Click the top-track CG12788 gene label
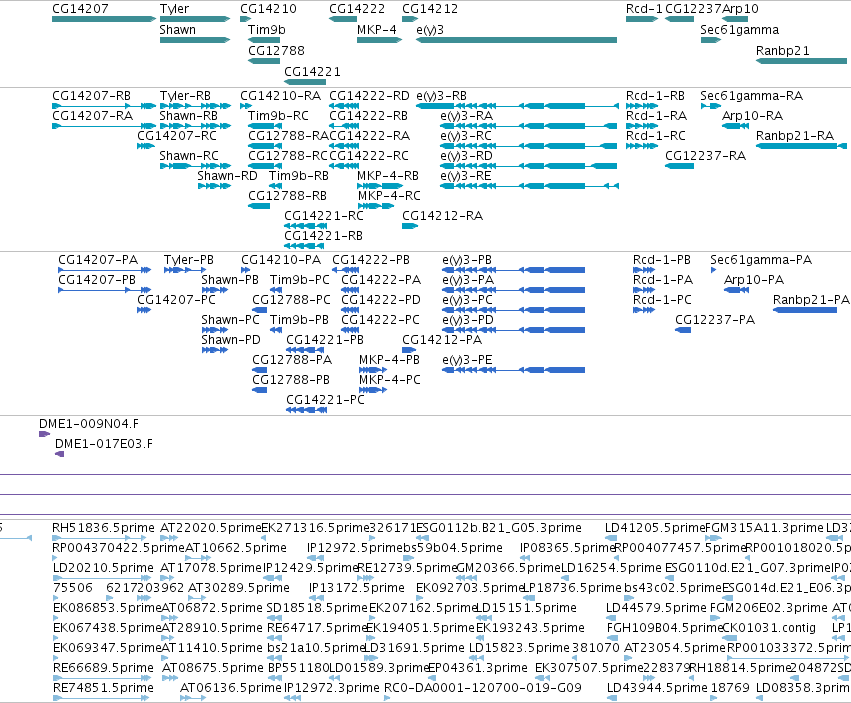The height and width of the screenshot is (703, 851). (276, 50)
